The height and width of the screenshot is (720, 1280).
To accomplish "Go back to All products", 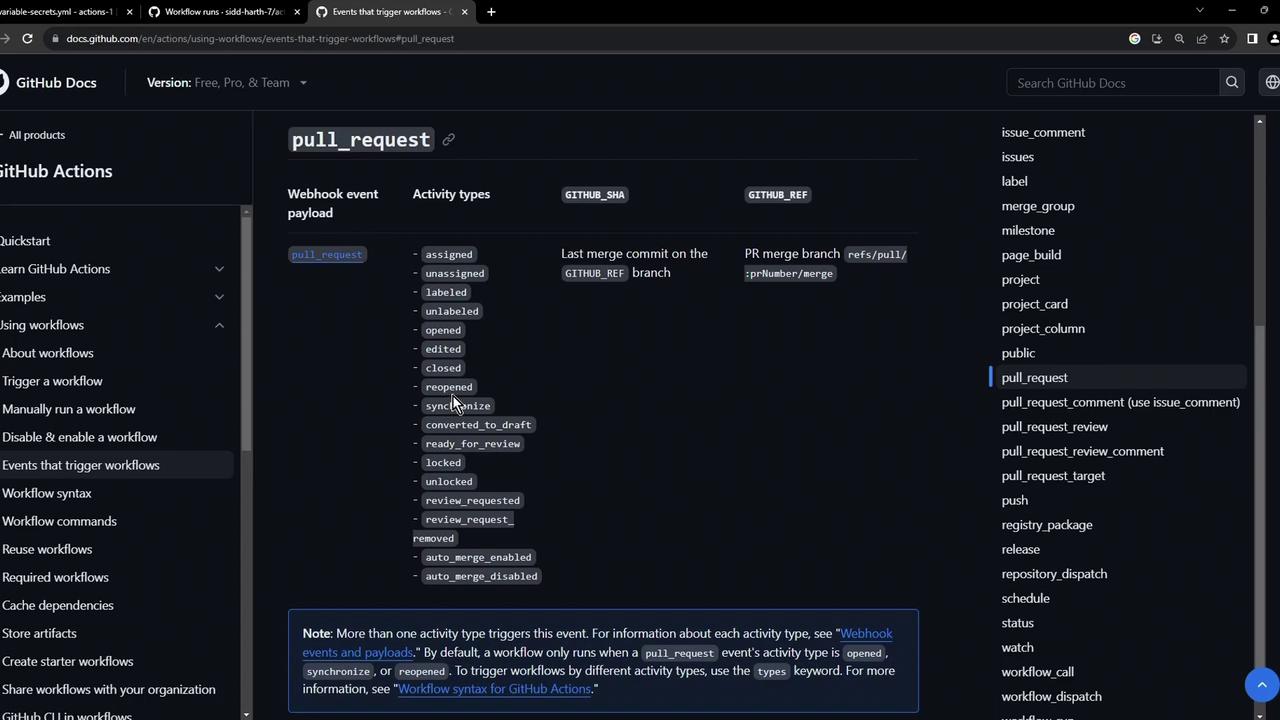I will [35, 135].
